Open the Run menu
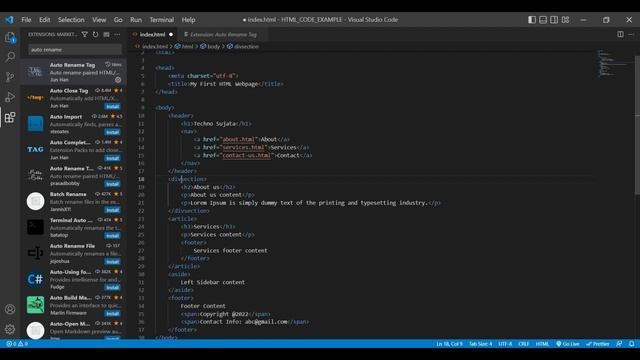The image size is (640, 360). point(136,20)
